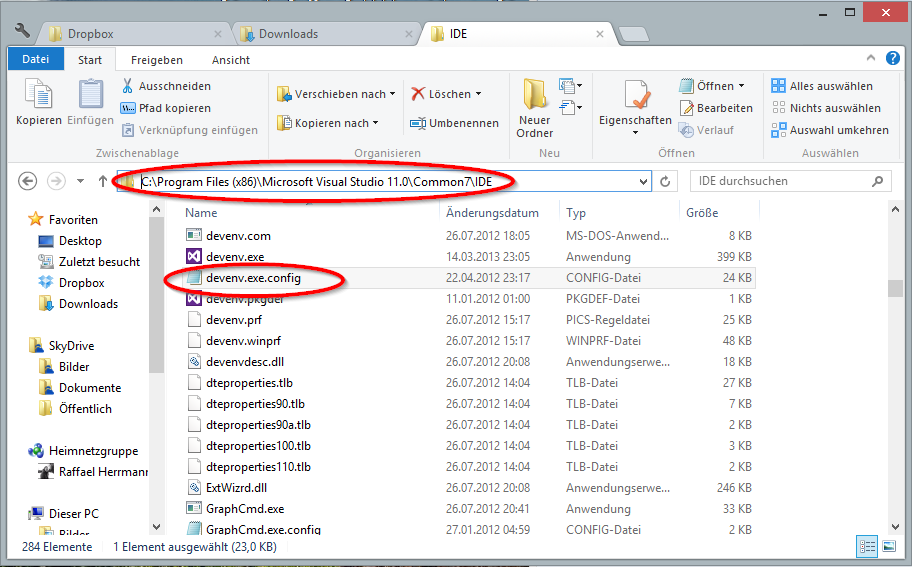Switch to large icons view
The image size is (912, 567).
pos(889,547)
